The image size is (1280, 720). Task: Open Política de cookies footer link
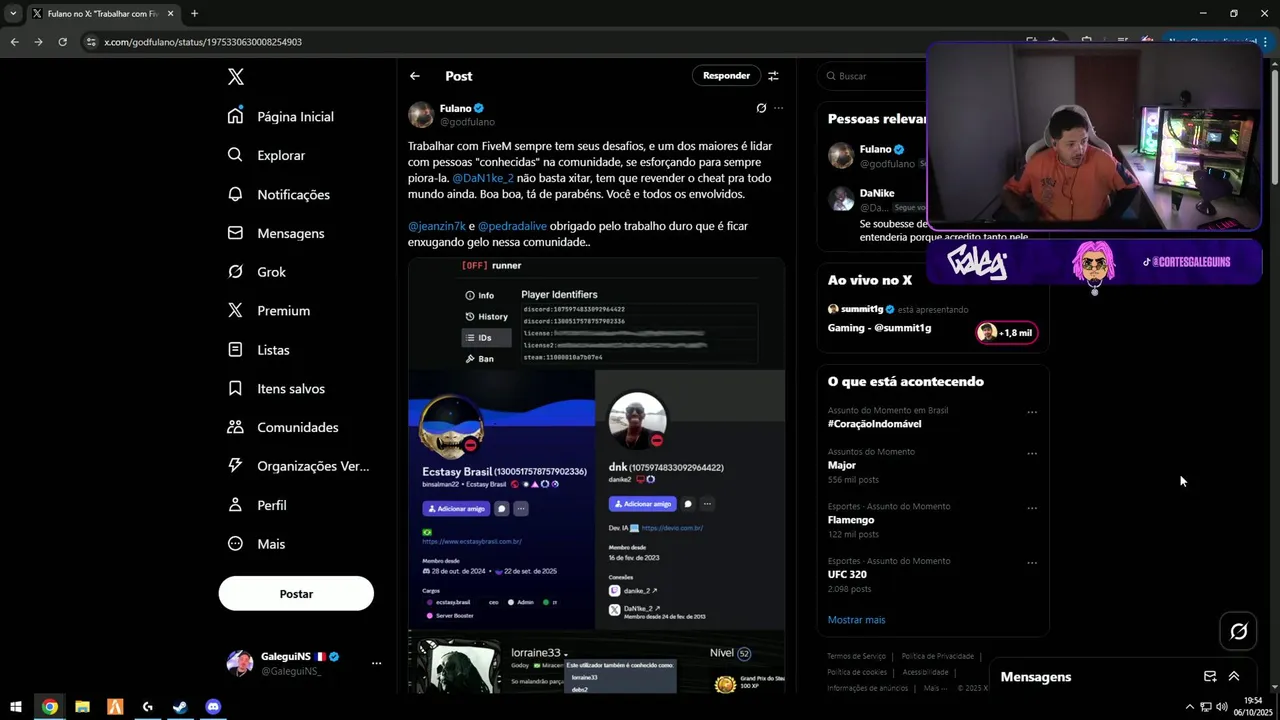tap(857, 672)
